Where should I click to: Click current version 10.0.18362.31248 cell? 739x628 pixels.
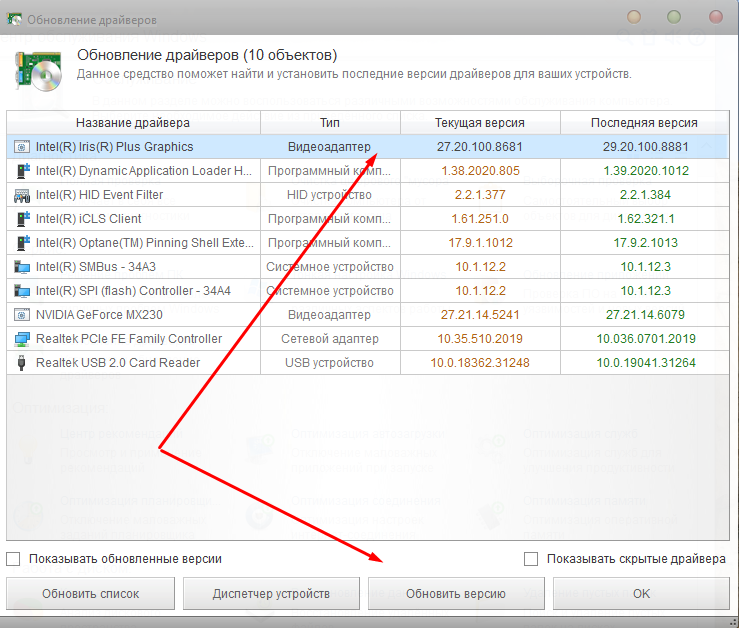pyautogui.click(x=480, y=363)
